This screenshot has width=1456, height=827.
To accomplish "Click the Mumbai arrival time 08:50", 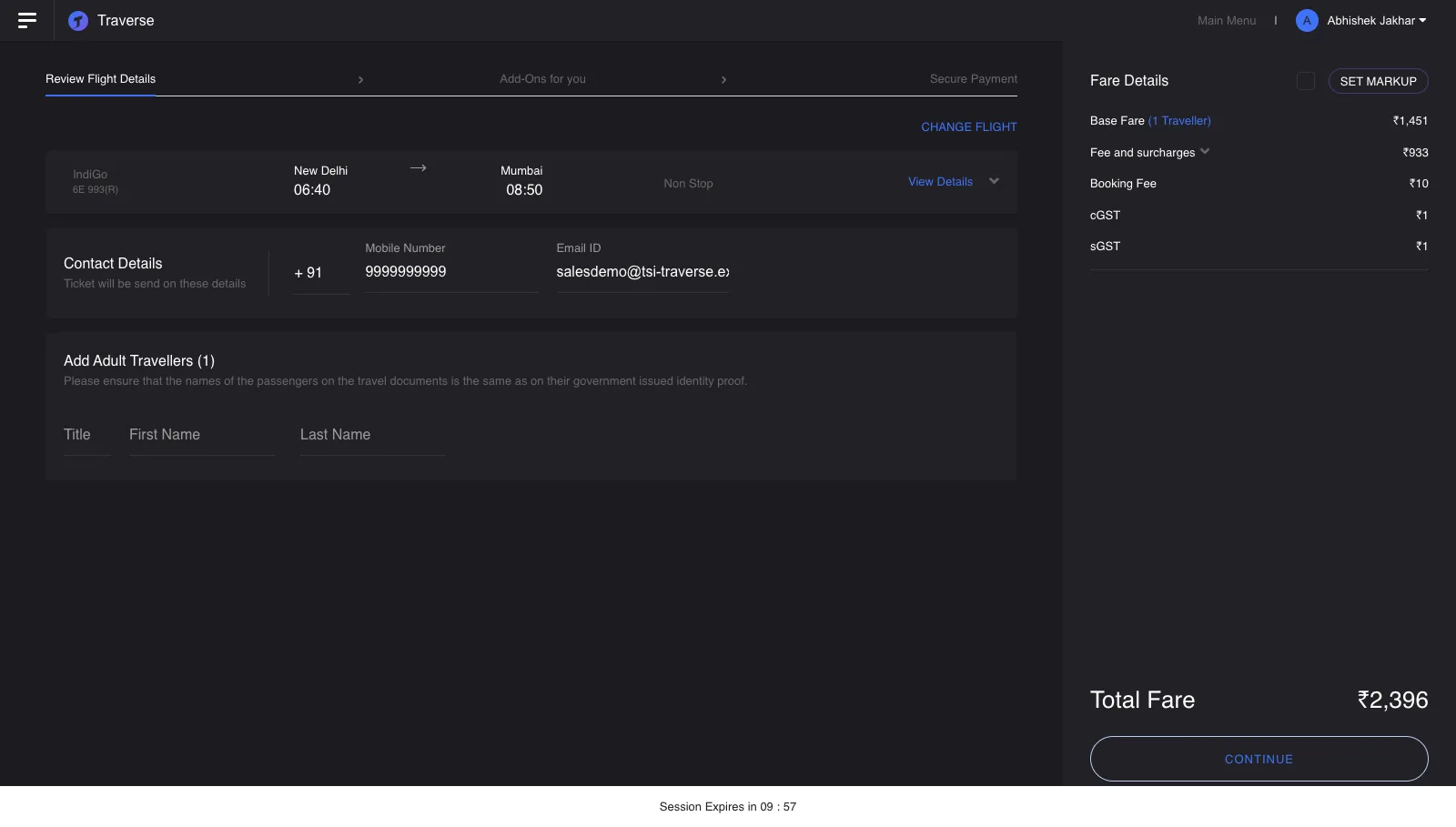I will click(x=524, y=190).
